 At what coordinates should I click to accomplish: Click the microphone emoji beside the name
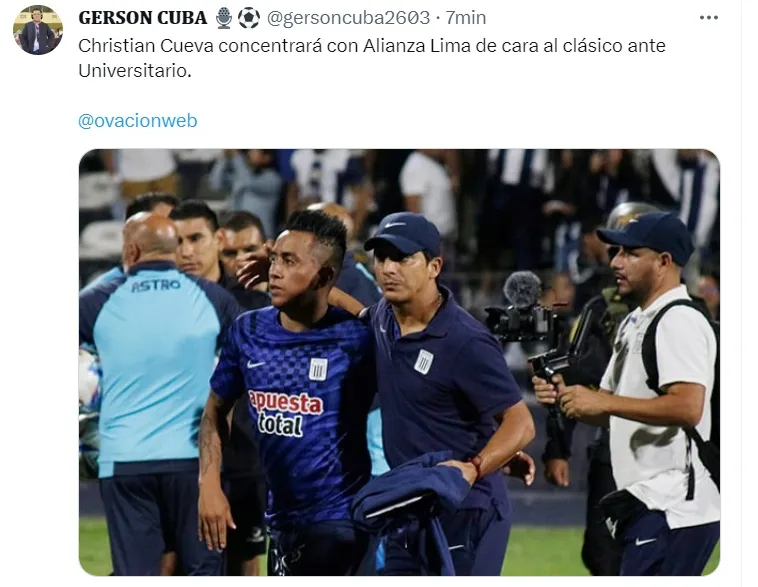click(224, 18)
